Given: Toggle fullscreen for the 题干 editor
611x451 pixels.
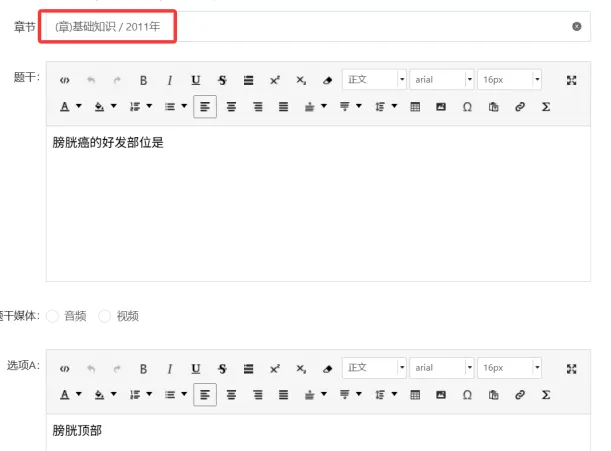Looking at the screenshot, I should pyautogui.click(x=571, y=80).
